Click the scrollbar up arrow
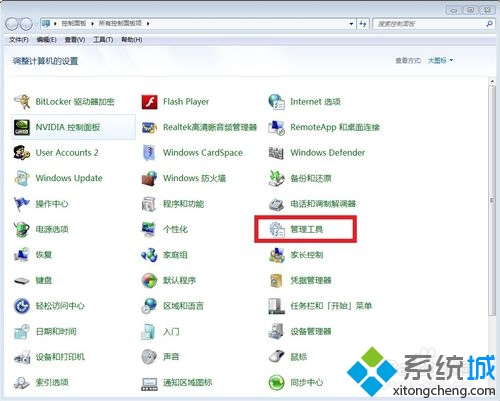The width and height of the screenshot is (500, 401). (492, 81)
